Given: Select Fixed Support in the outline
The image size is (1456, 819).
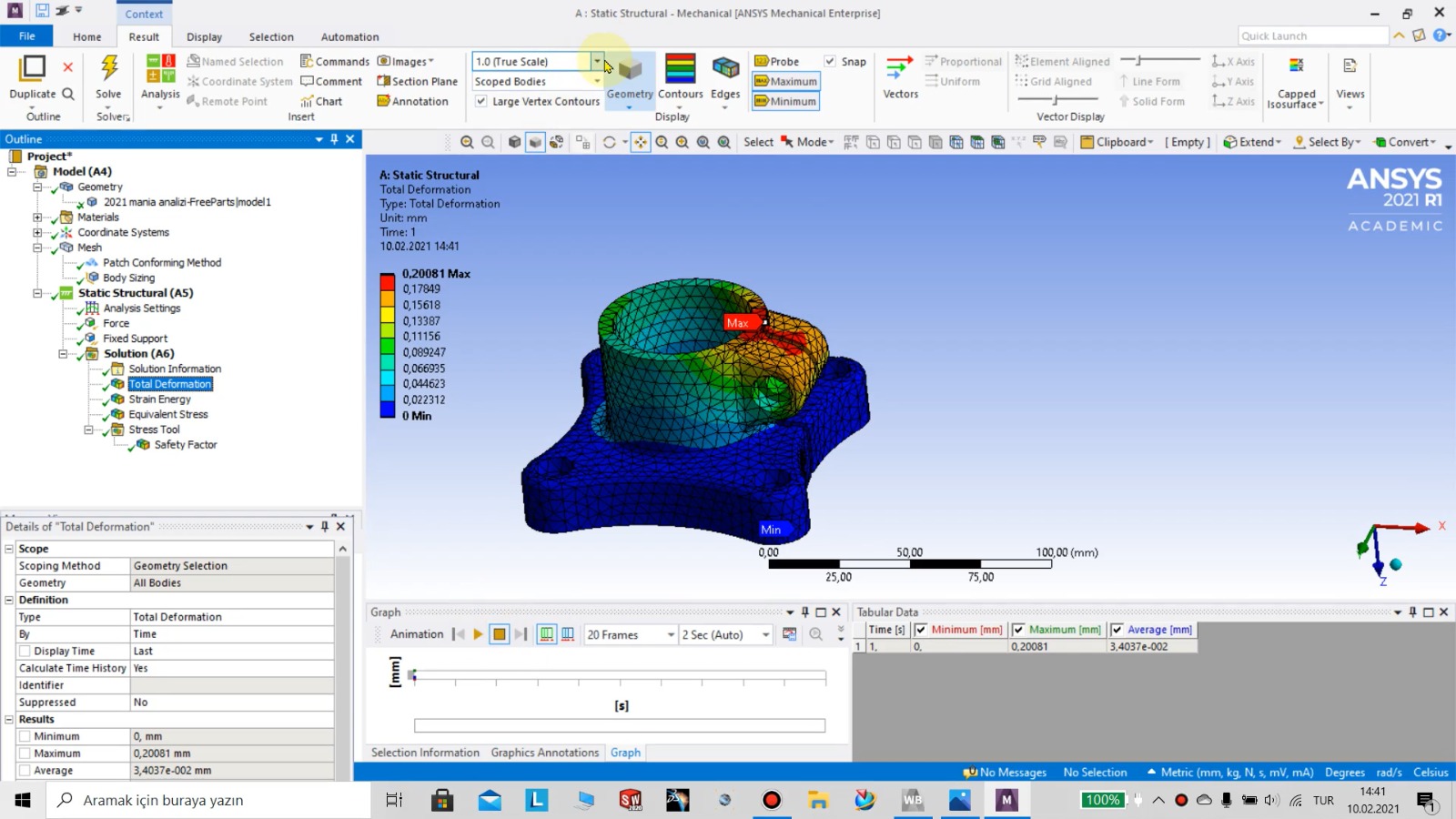Looking at the screenshot, I should point(136,339).
